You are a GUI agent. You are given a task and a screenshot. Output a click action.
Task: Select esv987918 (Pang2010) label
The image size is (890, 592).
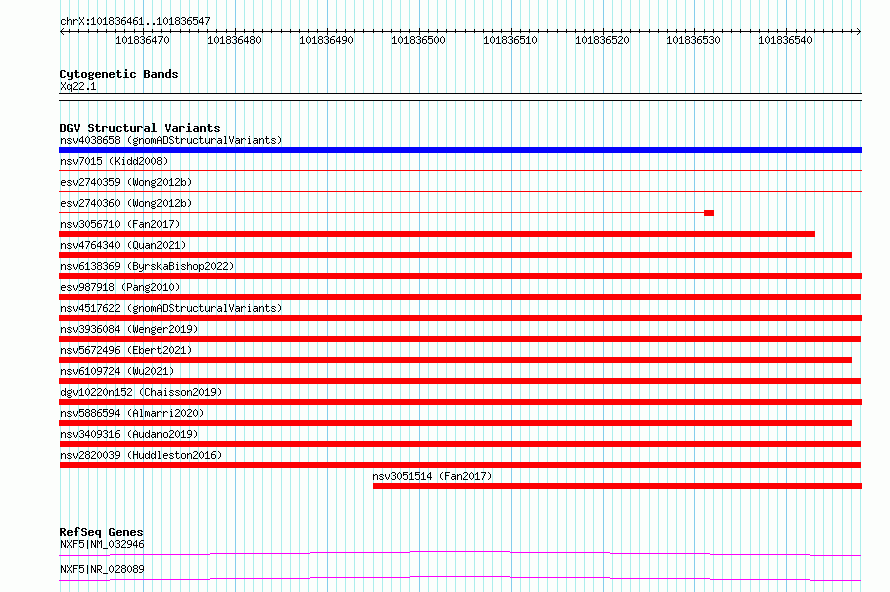(120, 287)
